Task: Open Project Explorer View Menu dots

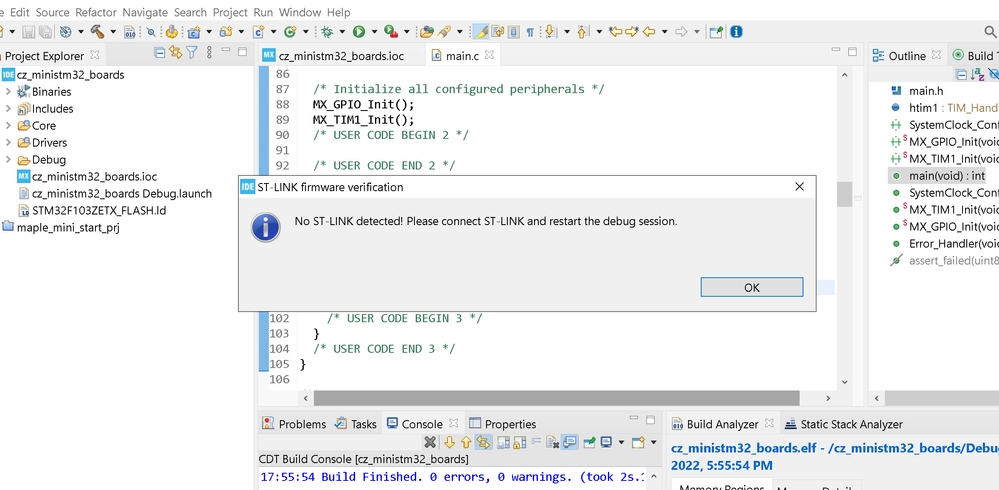Action: (x=210, y=53)
